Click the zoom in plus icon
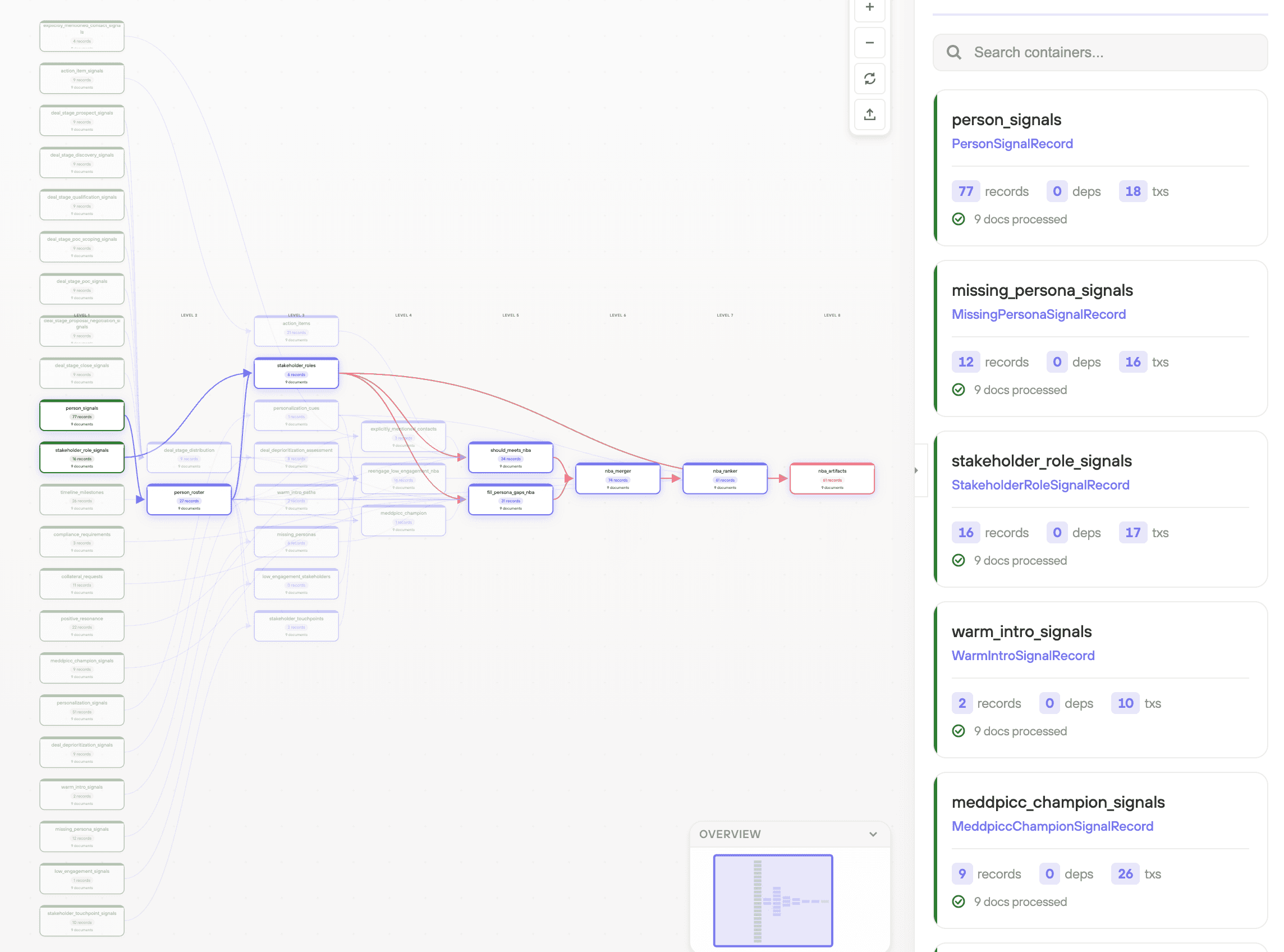The height and width of the screenshot is (952, 1284). point(869,7)
